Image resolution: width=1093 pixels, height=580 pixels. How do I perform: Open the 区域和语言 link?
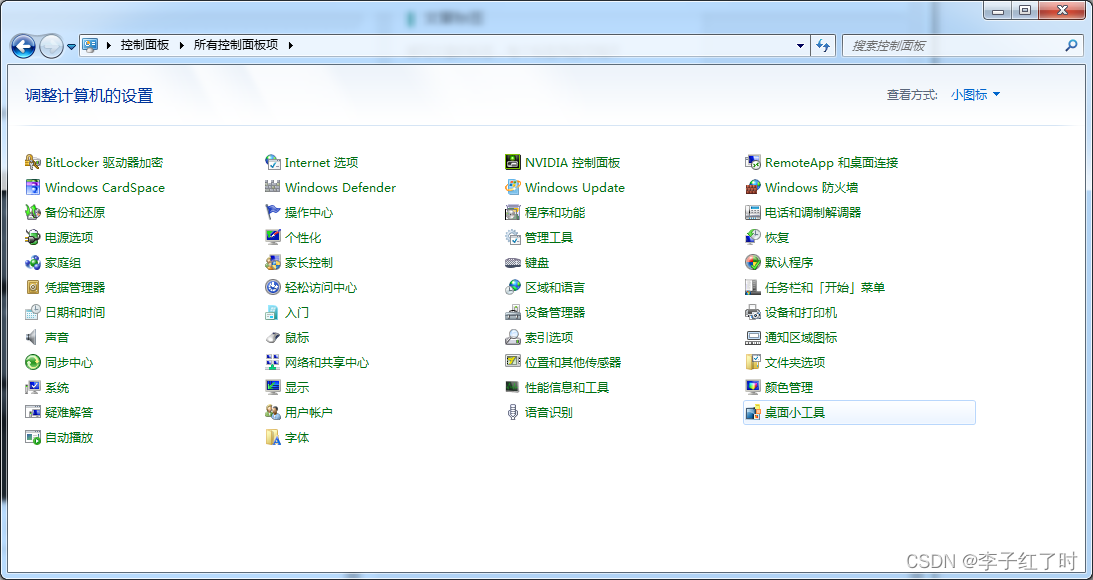555,287
